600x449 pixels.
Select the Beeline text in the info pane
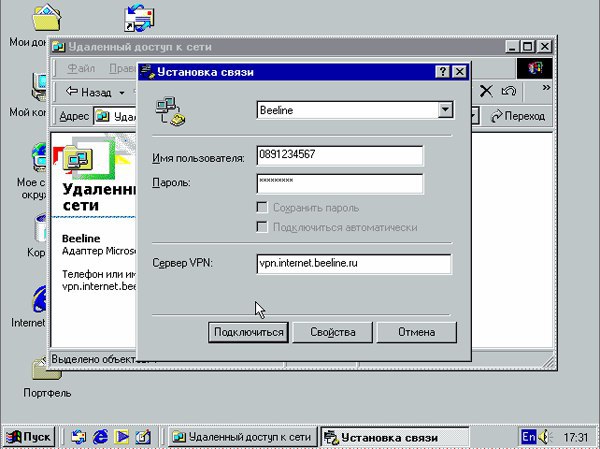(x=81, y=238)
